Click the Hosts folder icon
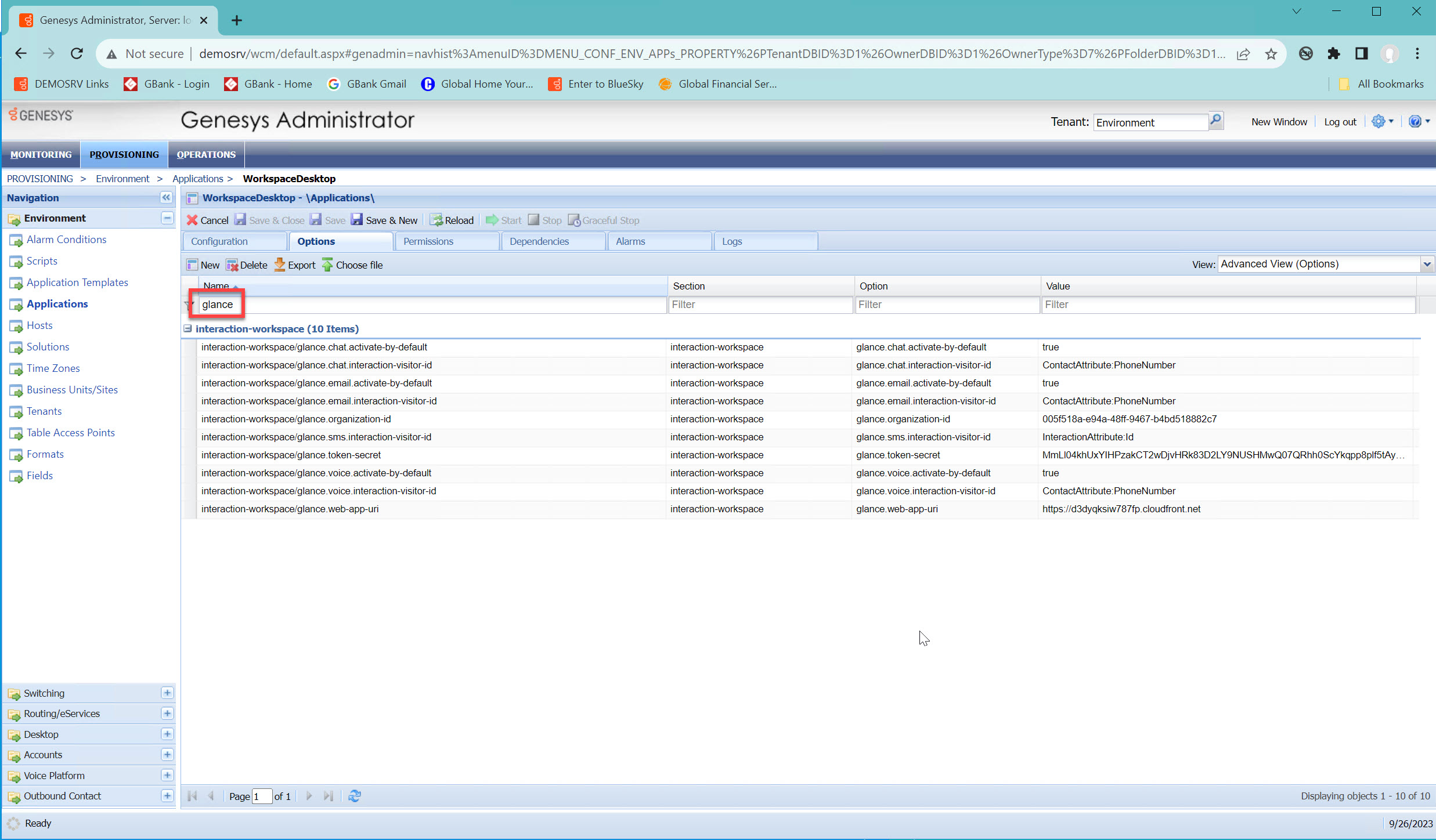 [x=16, y=326]
